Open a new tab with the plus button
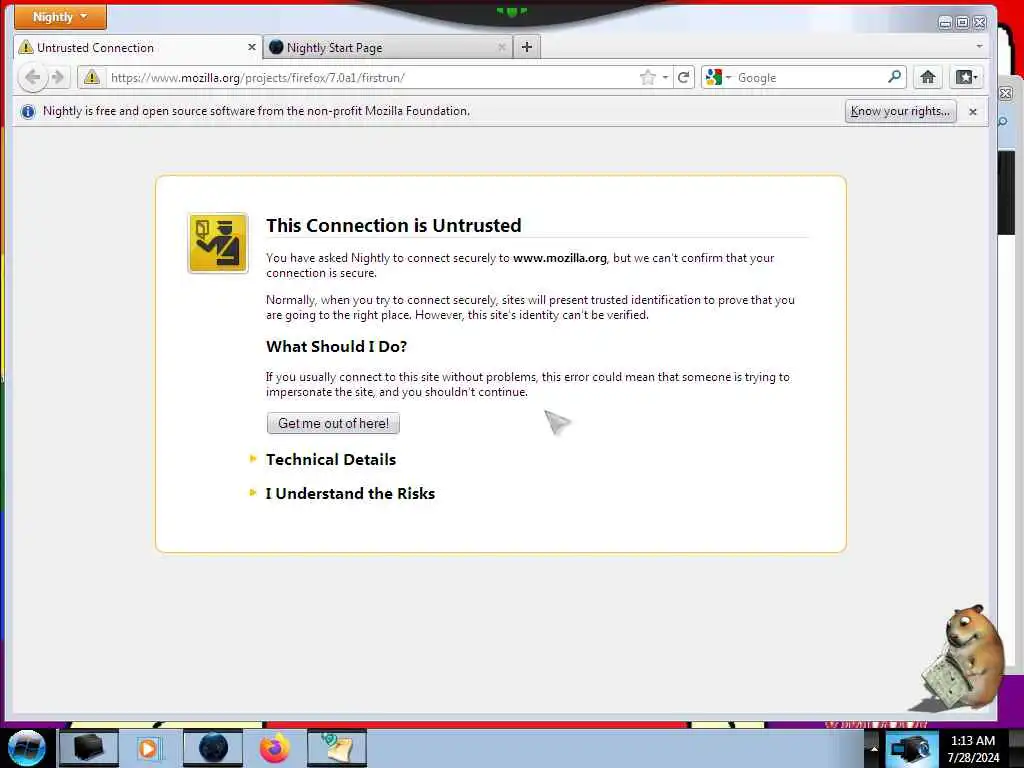Viewport: 1024px width, 768px height. tap(527, 47)
